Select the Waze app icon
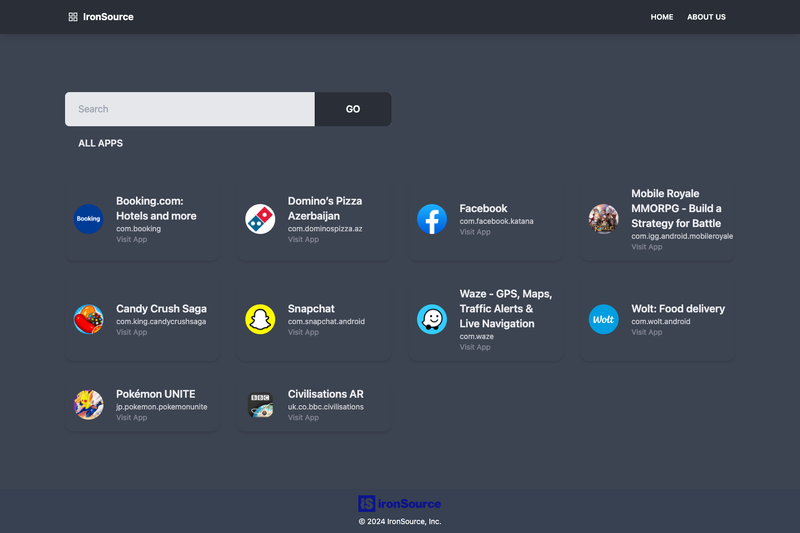 [432, 319]
